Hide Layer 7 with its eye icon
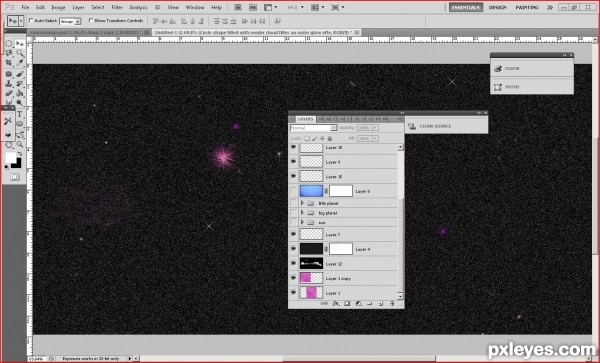The image size is (600, 363). point(293,234)
